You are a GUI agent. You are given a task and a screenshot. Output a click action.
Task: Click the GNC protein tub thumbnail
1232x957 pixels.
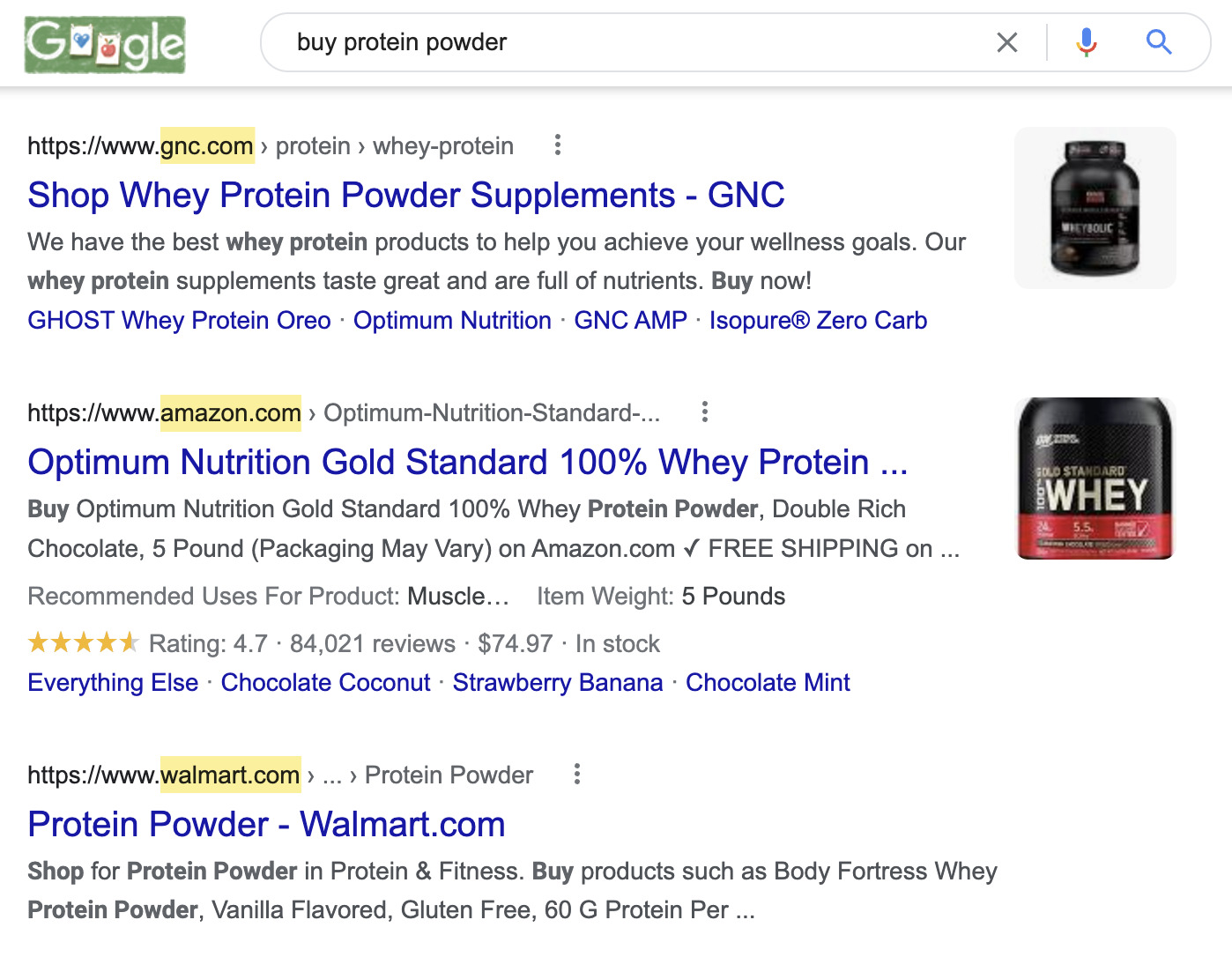(x=1095, y=208)
